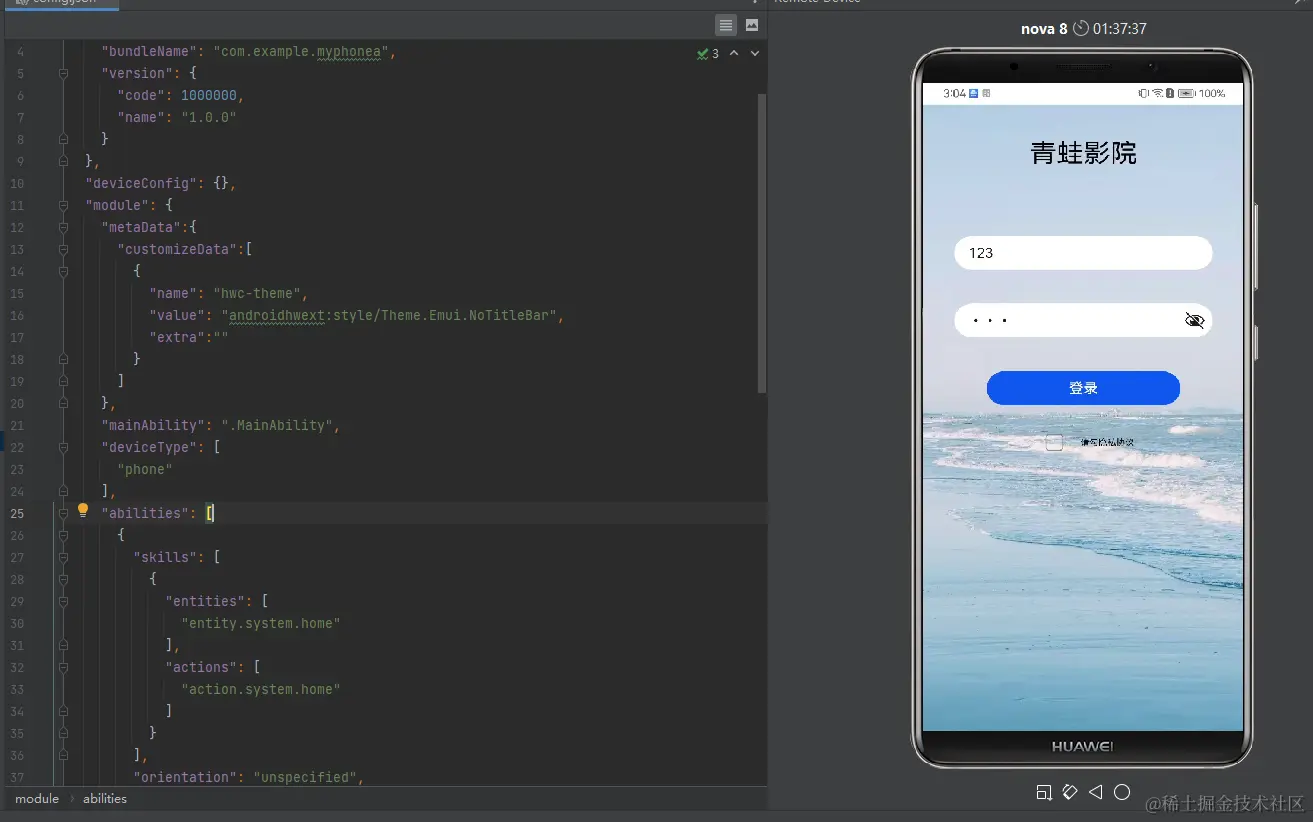Viewport: 1313px width, 822px height.
Task: Collapse the "actions" array fold marker
Action: click(x=63, y=667)
